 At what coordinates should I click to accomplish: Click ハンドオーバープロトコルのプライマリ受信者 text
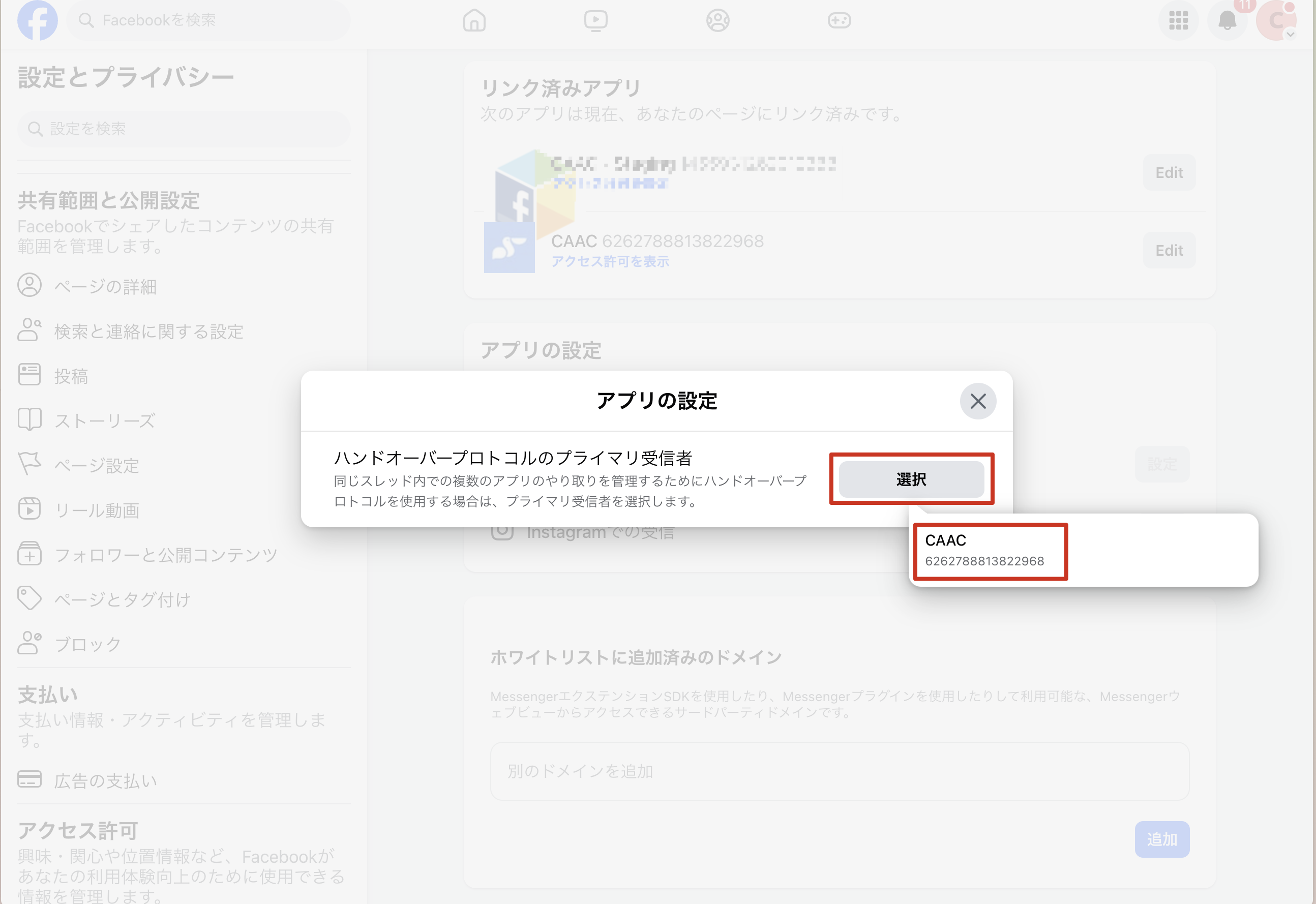[513, 458]
